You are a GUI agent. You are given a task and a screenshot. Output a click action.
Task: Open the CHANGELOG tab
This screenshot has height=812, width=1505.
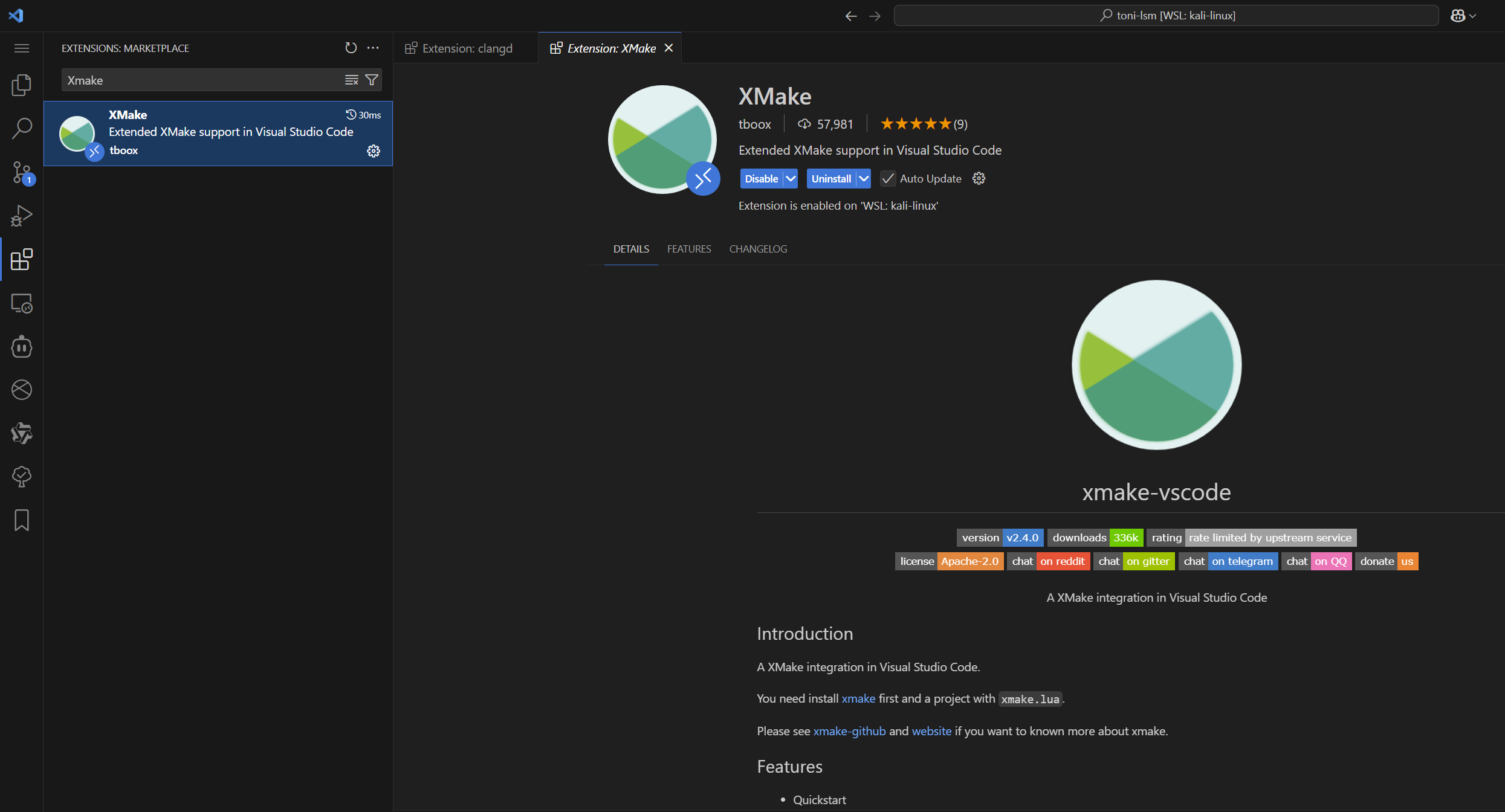click(x=758, y=249)
